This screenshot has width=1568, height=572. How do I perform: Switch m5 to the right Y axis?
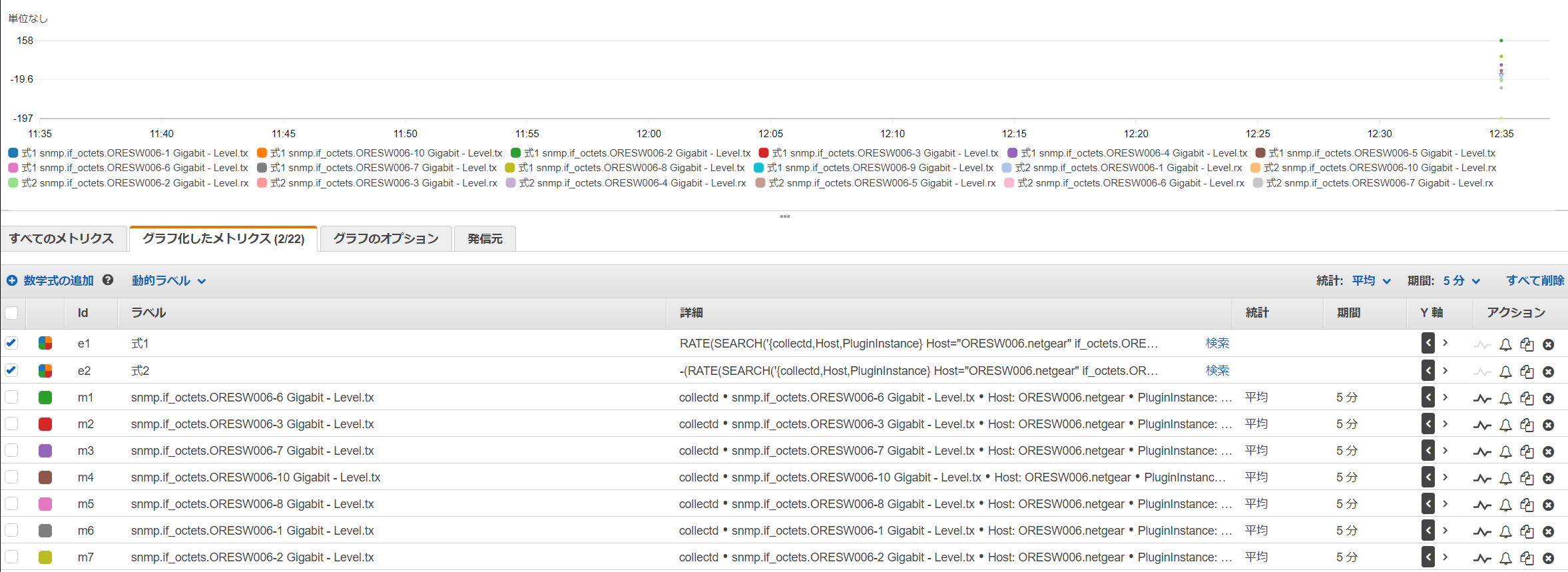click(1445, 503)
